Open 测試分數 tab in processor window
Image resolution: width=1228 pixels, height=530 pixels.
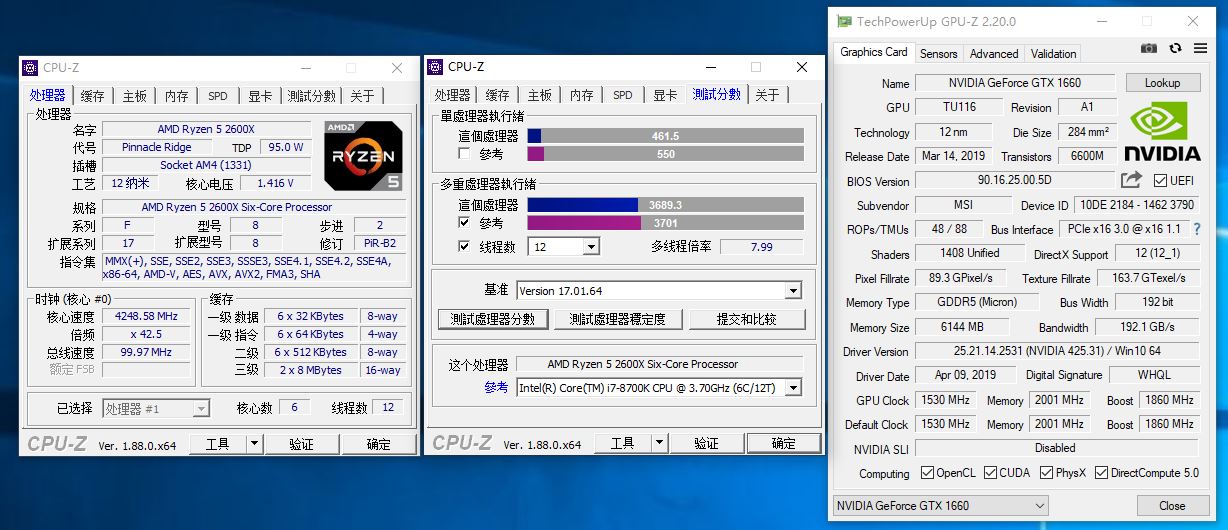(x=312, y=96)
